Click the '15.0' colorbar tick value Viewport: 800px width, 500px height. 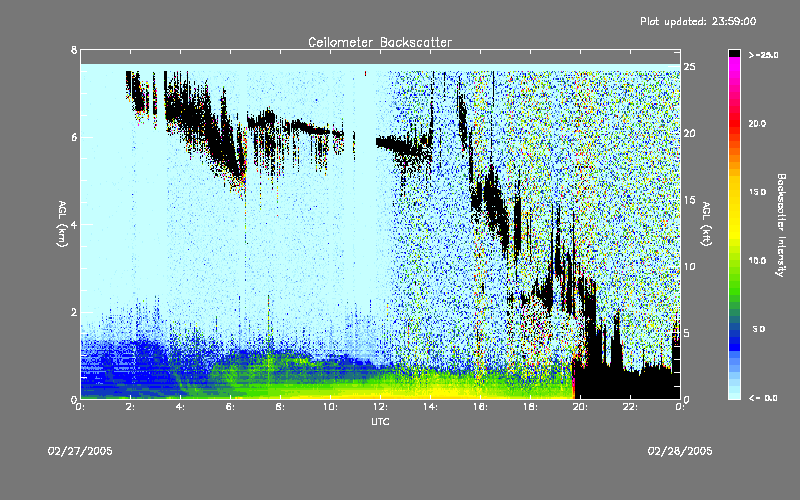(757, 192)
